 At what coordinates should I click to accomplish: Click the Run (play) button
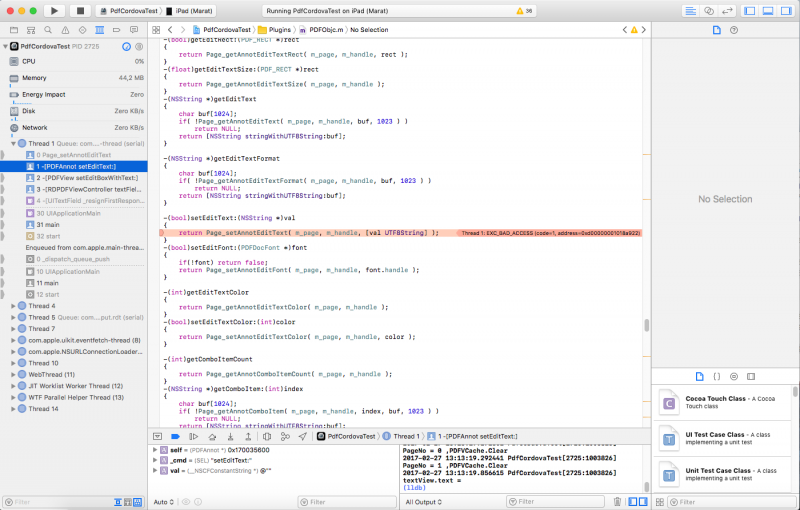[x=53, y=10]
